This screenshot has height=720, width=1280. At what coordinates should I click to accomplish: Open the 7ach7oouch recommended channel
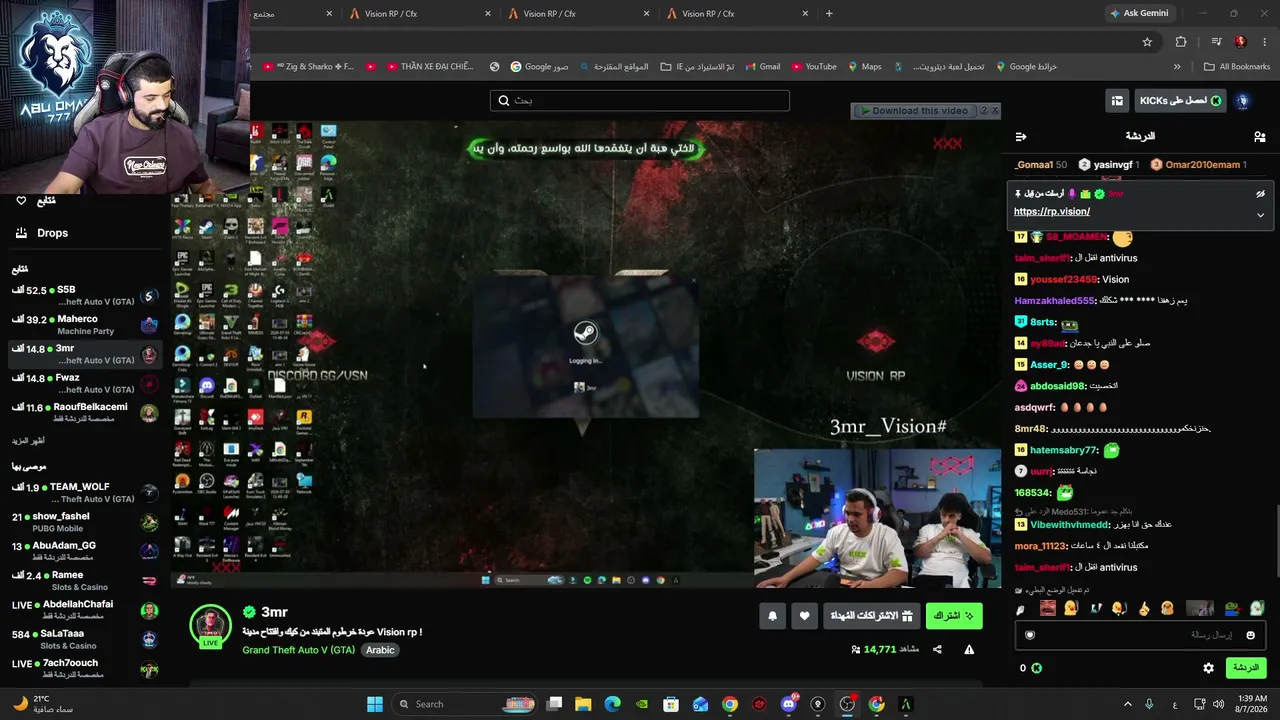tap(83, 669)
